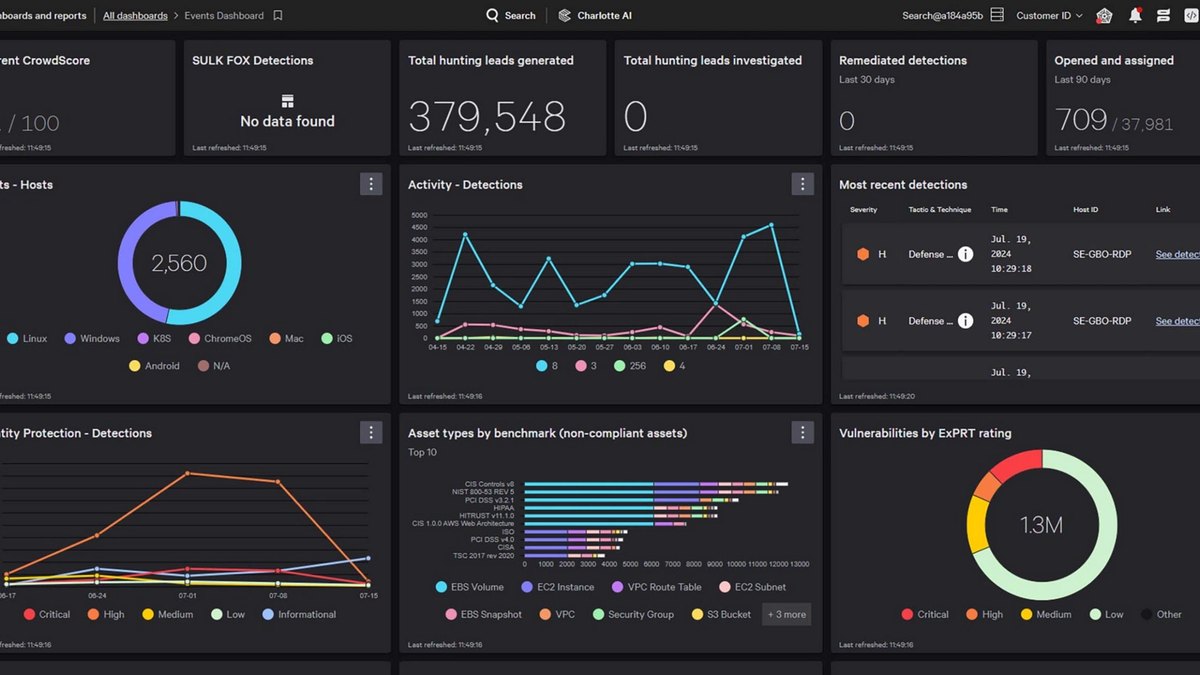Open the pentagon icon next to Customer ID
Image resolution: width=1200 pixels, height=675 pixels.
pyautogui.click(x=1104, y=16)
